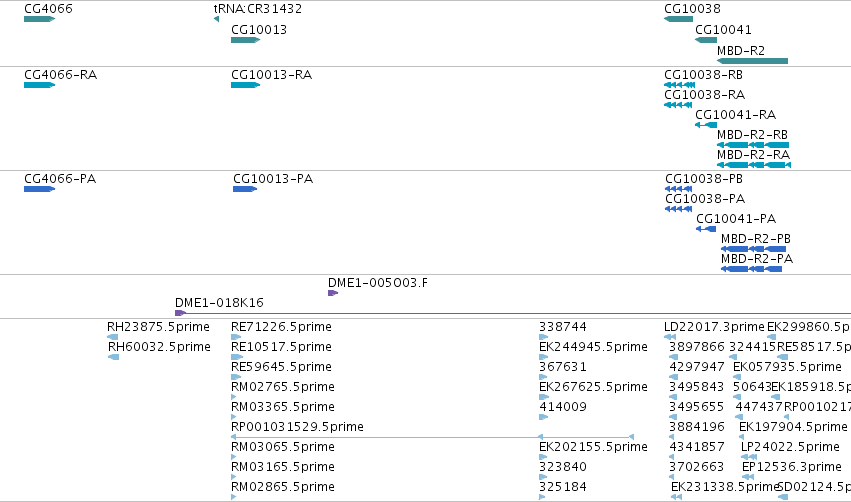
Task: Select the MBD-R2-RA transcript label
Action: [x=753, y=155]
